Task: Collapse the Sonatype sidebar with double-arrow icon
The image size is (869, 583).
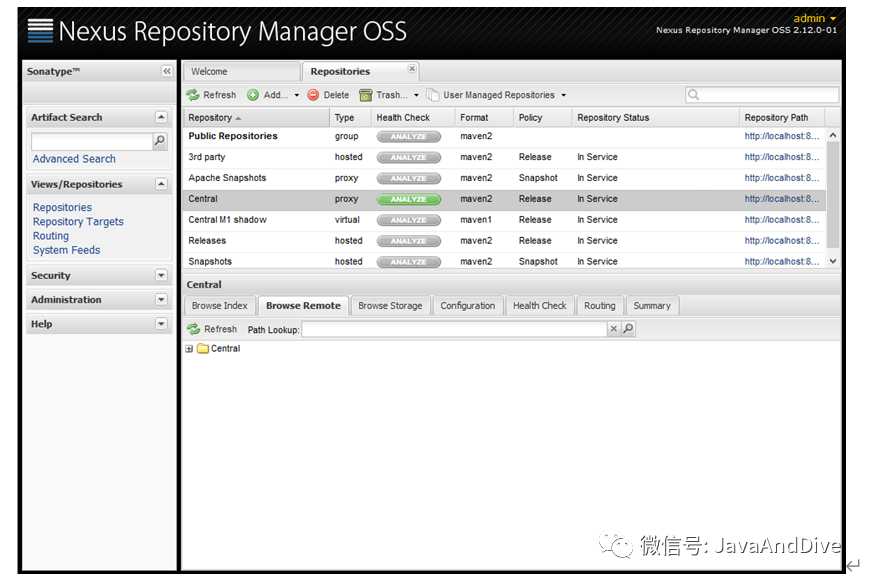Action: pos(167,71)
